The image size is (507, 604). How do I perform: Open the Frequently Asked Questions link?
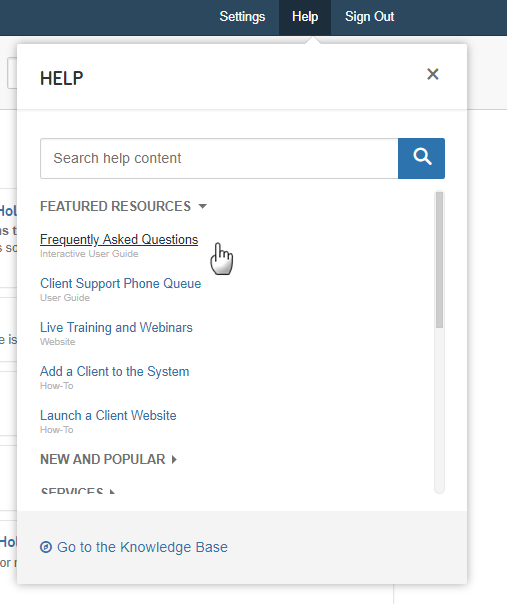[x=119, y=239]
